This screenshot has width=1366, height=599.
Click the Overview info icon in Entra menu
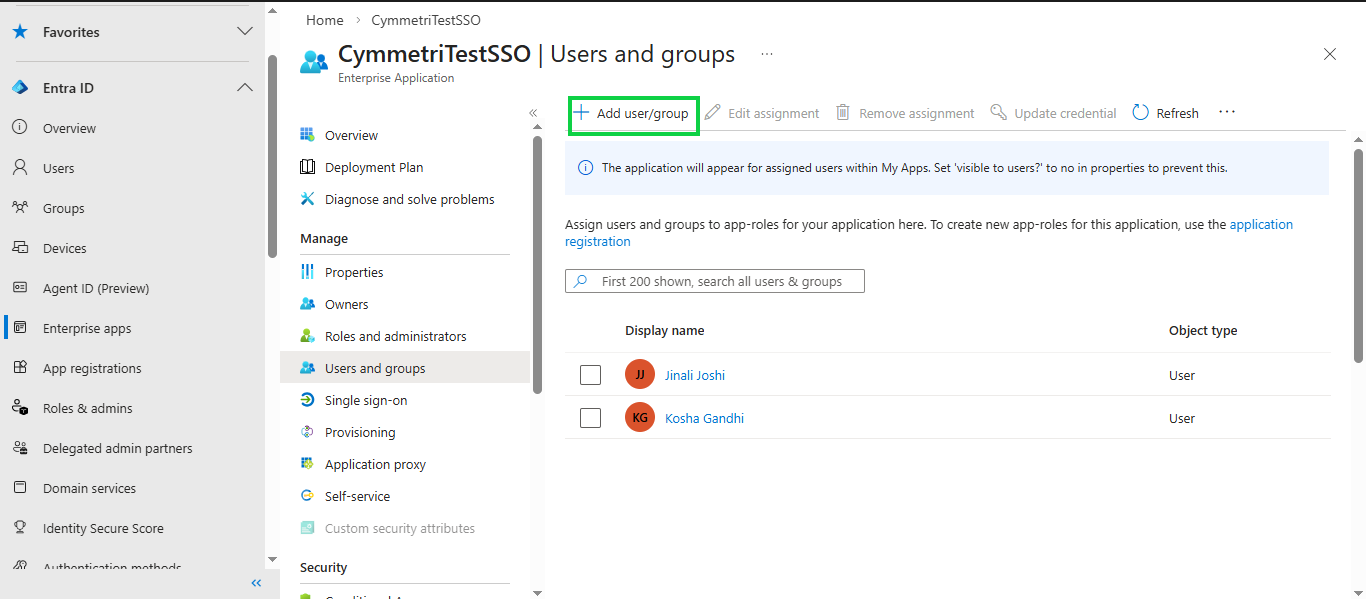click(x=19, y=128)
